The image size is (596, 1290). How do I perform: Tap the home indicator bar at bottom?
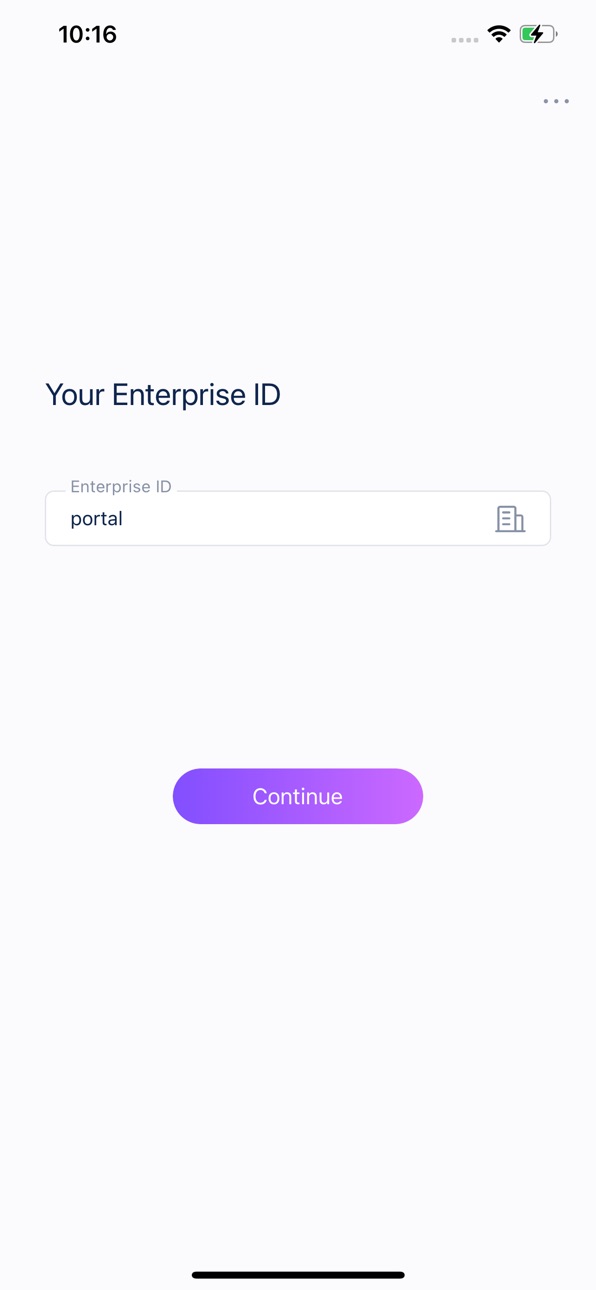tap(298, 1275)
